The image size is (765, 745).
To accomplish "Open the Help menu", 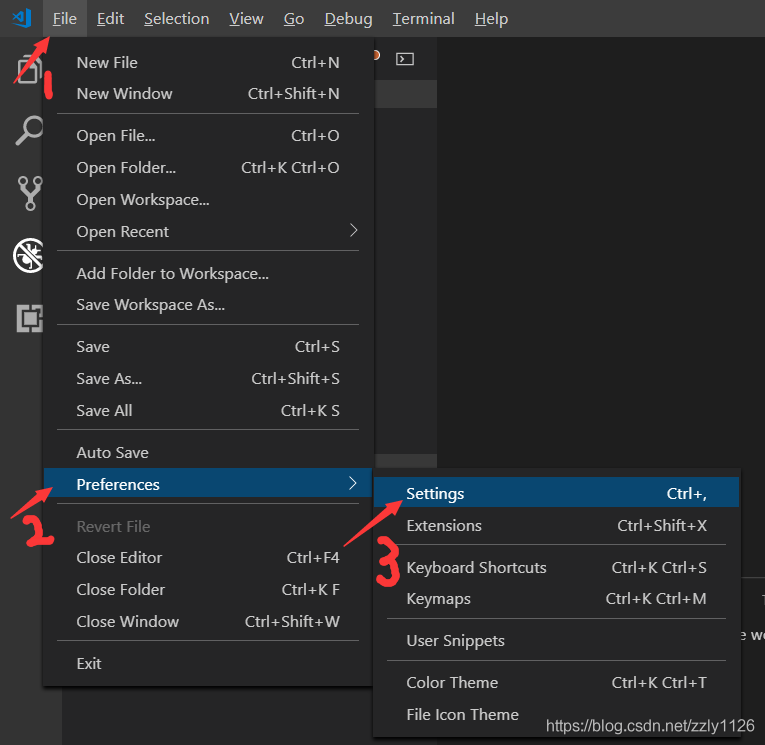I will click(491, 19).
